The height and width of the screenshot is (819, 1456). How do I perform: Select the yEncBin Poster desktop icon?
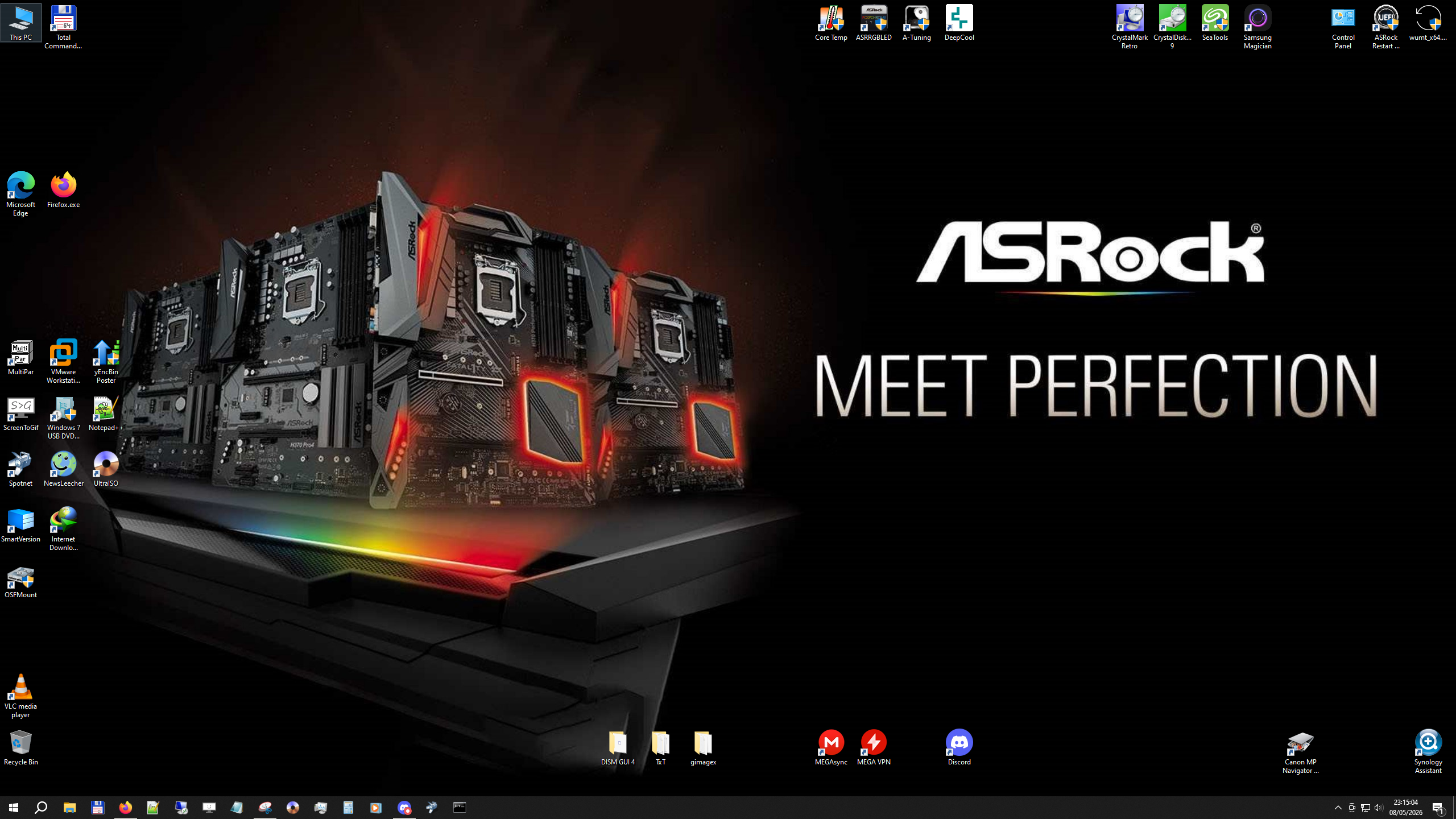[106, 362]
